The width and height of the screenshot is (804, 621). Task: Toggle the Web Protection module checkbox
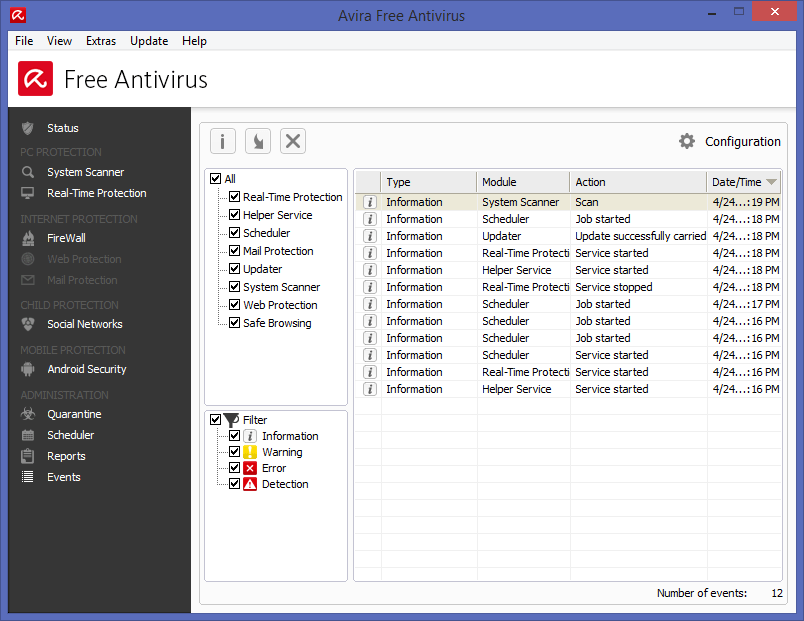(x=234, y=305)
